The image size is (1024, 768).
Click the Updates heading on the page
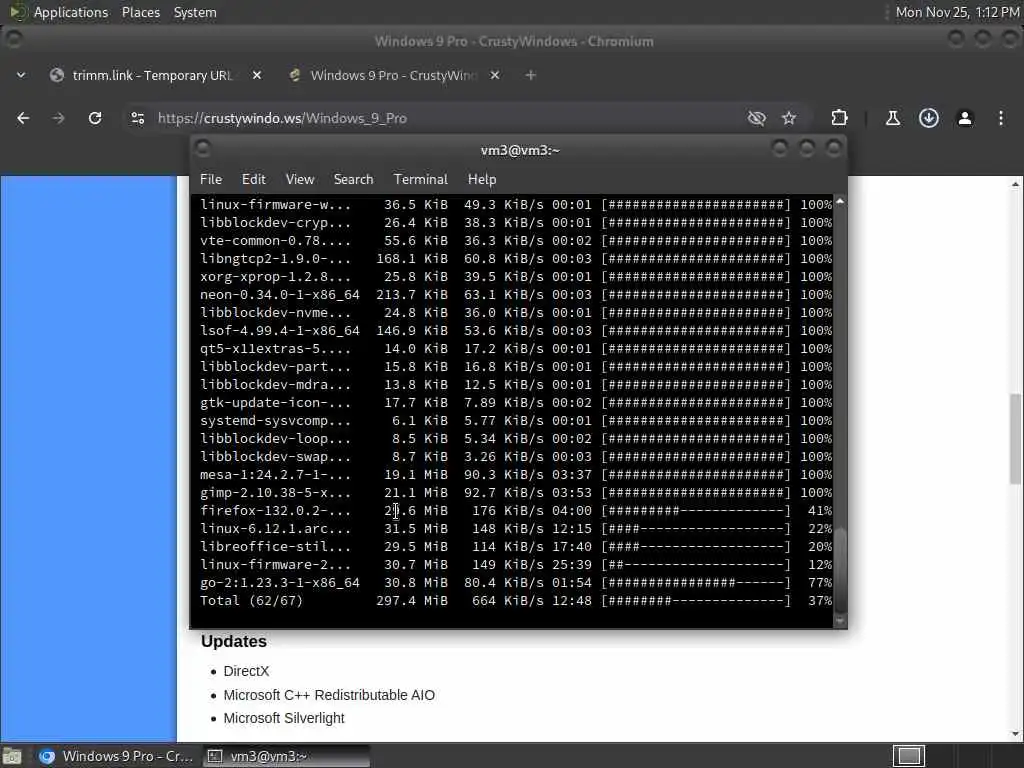click(234, 641)
